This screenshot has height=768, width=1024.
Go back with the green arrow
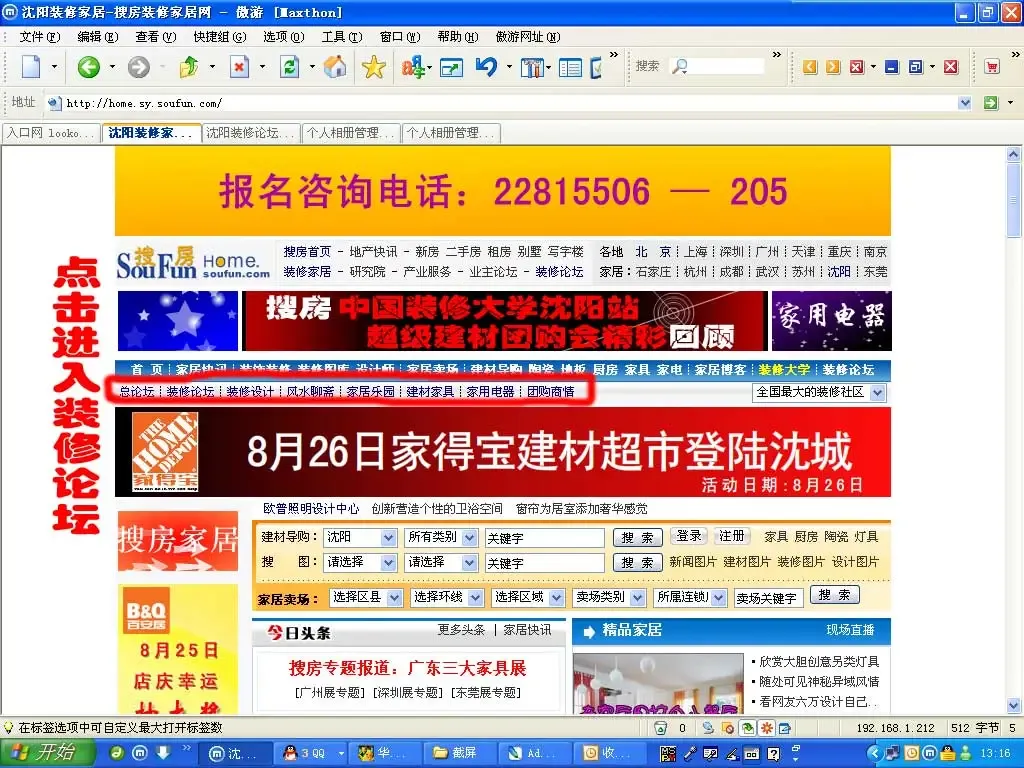[x=89, y=67]
